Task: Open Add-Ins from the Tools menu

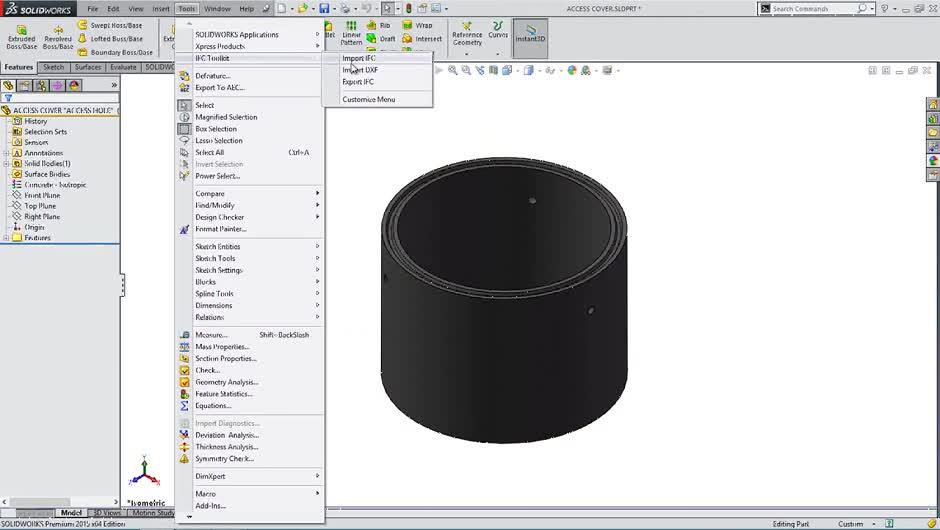Action: pyautogui.click(x=210, y=506)
